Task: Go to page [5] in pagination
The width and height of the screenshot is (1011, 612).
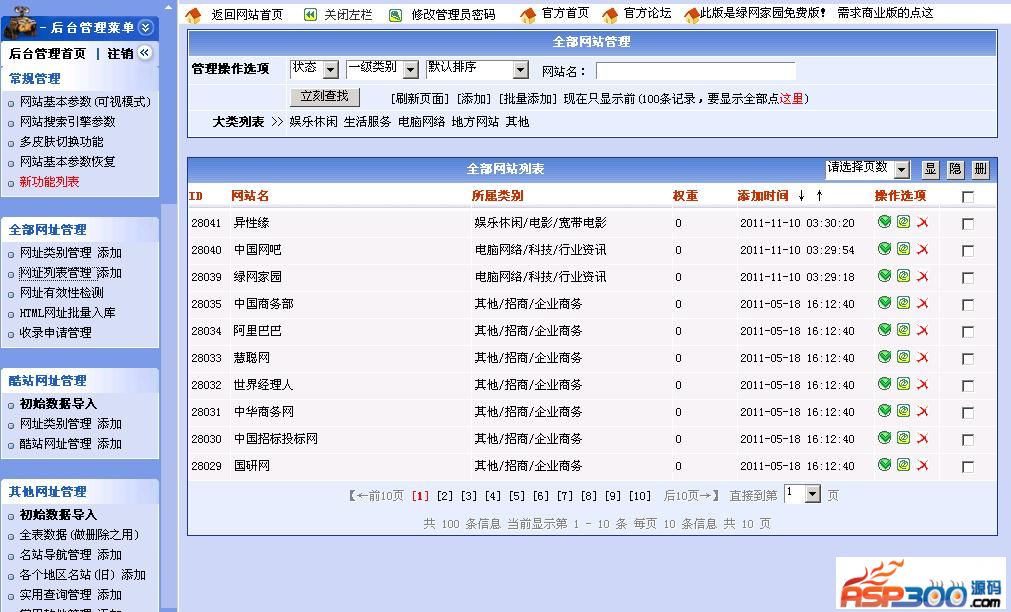Action: pyautogui.click(x=516, y=496)
